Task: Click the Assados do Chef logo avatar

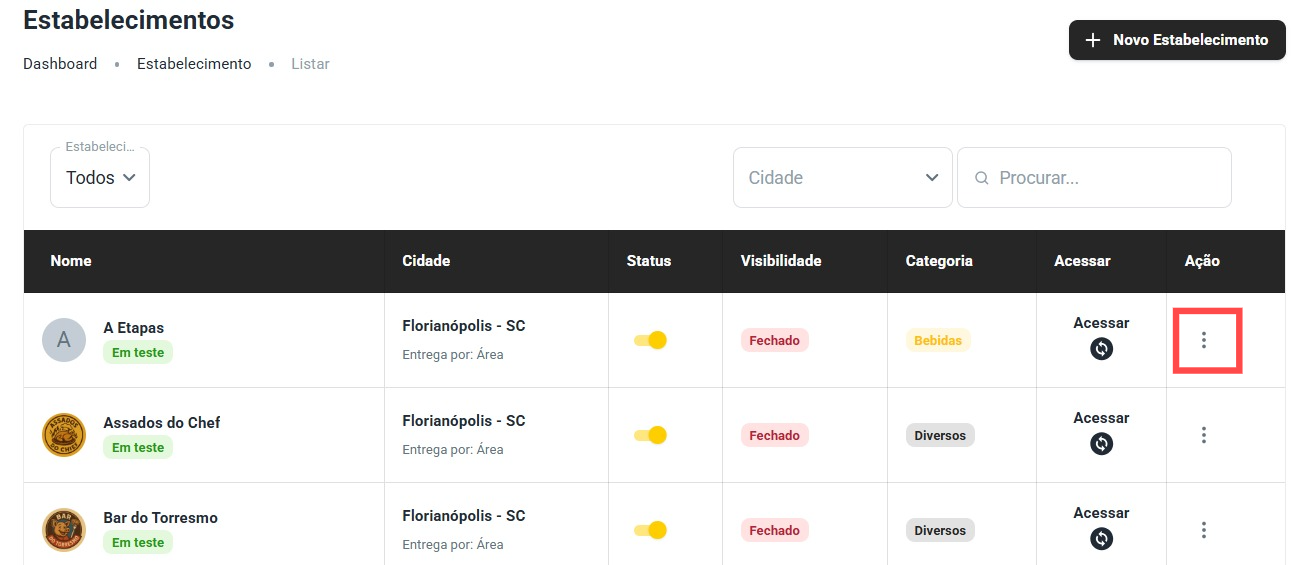Action: 64,435
